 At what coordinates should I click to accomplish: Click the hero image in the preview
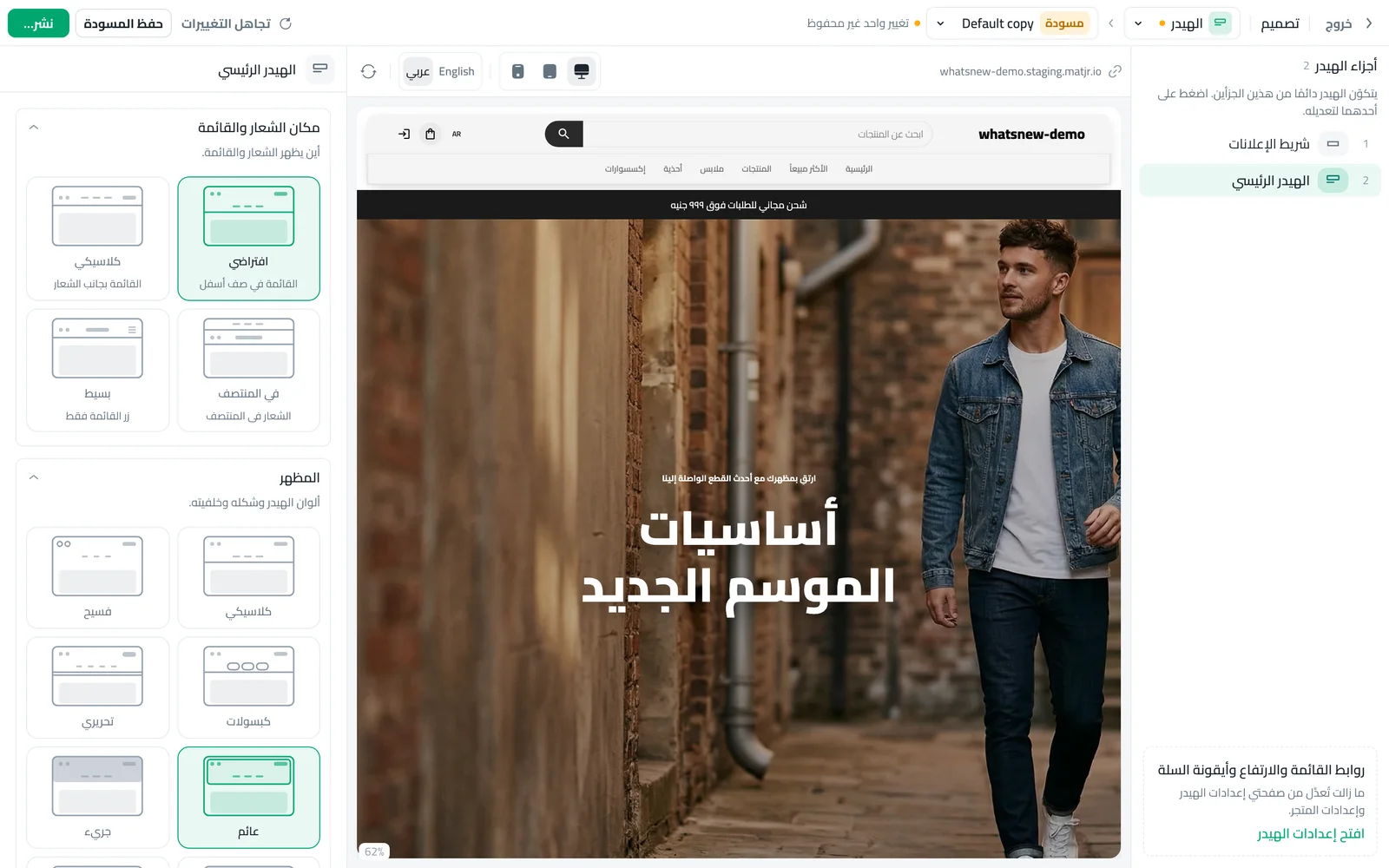739,538
